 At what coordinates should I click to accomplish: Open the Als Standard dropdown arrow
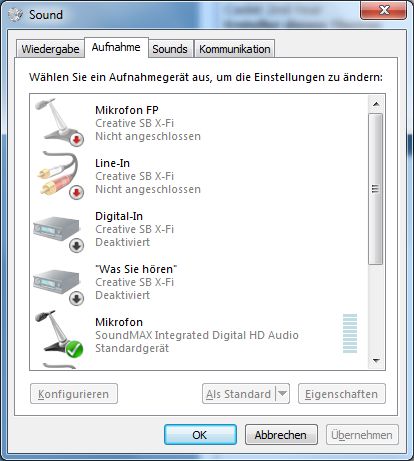[x=282, y=394]
